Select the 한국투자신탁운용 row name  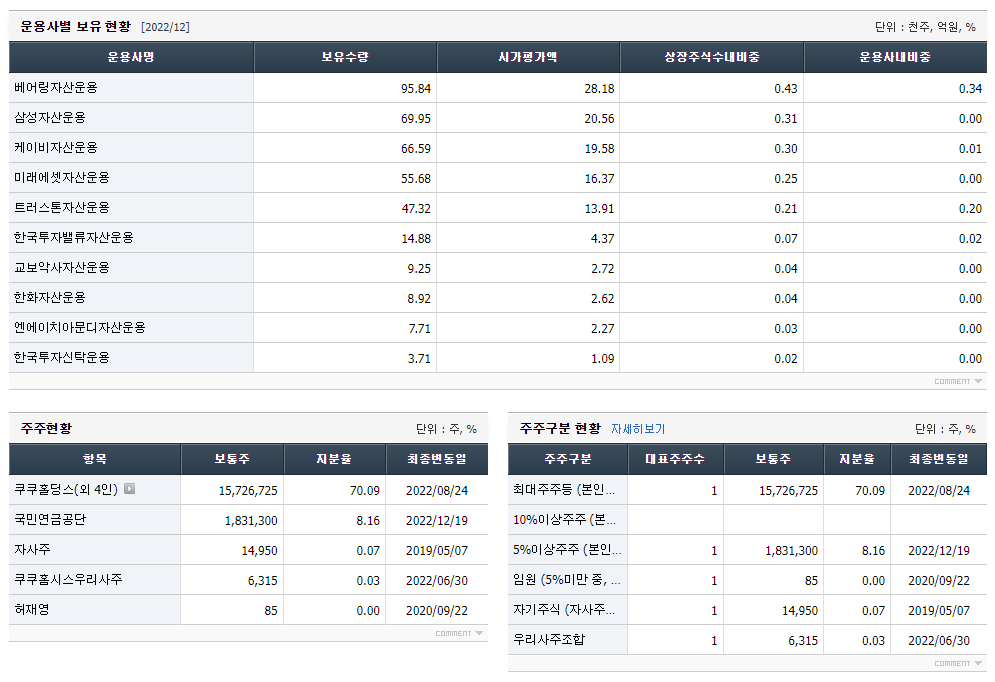pos(62,357)
